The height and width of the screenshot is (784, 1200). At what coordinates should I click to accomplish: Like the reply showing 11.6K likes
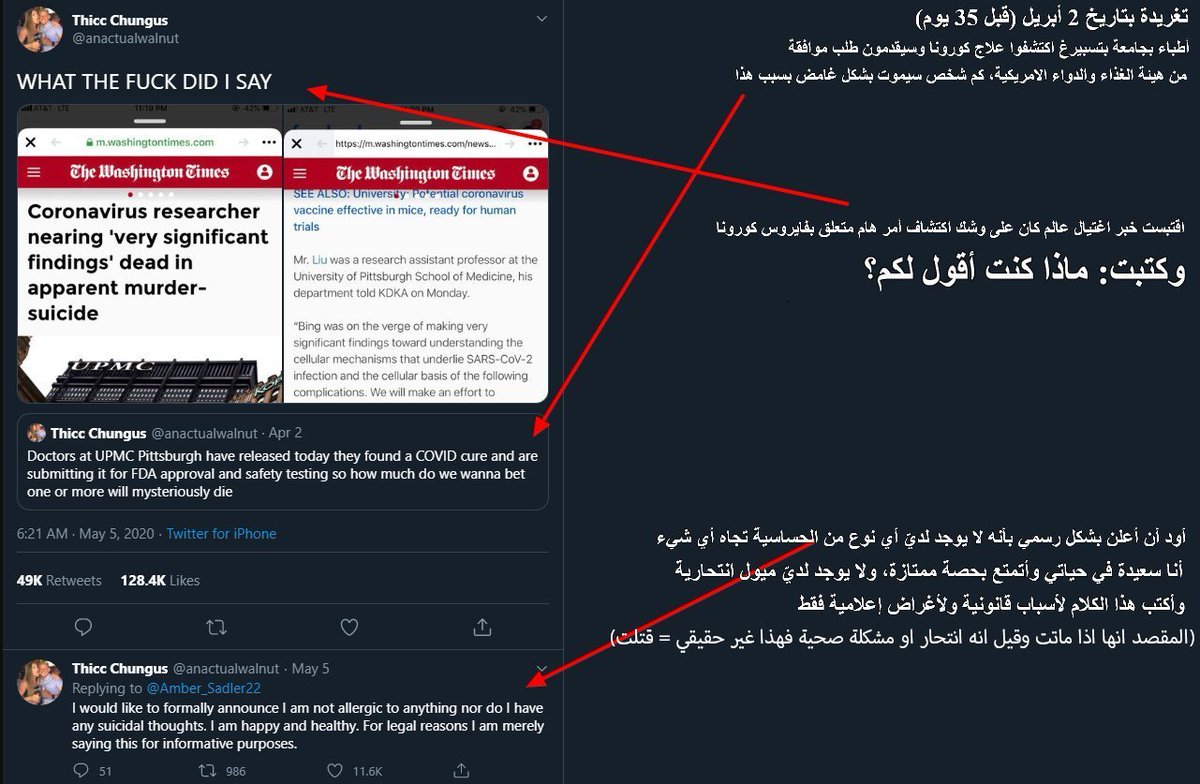[x=351, y=771]
